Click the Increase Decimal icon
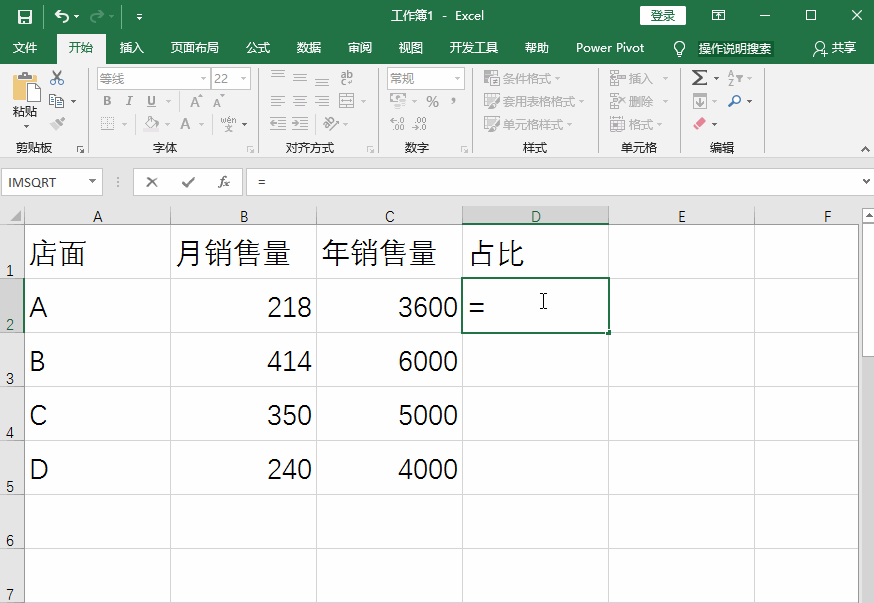 (x=397, y=124)
